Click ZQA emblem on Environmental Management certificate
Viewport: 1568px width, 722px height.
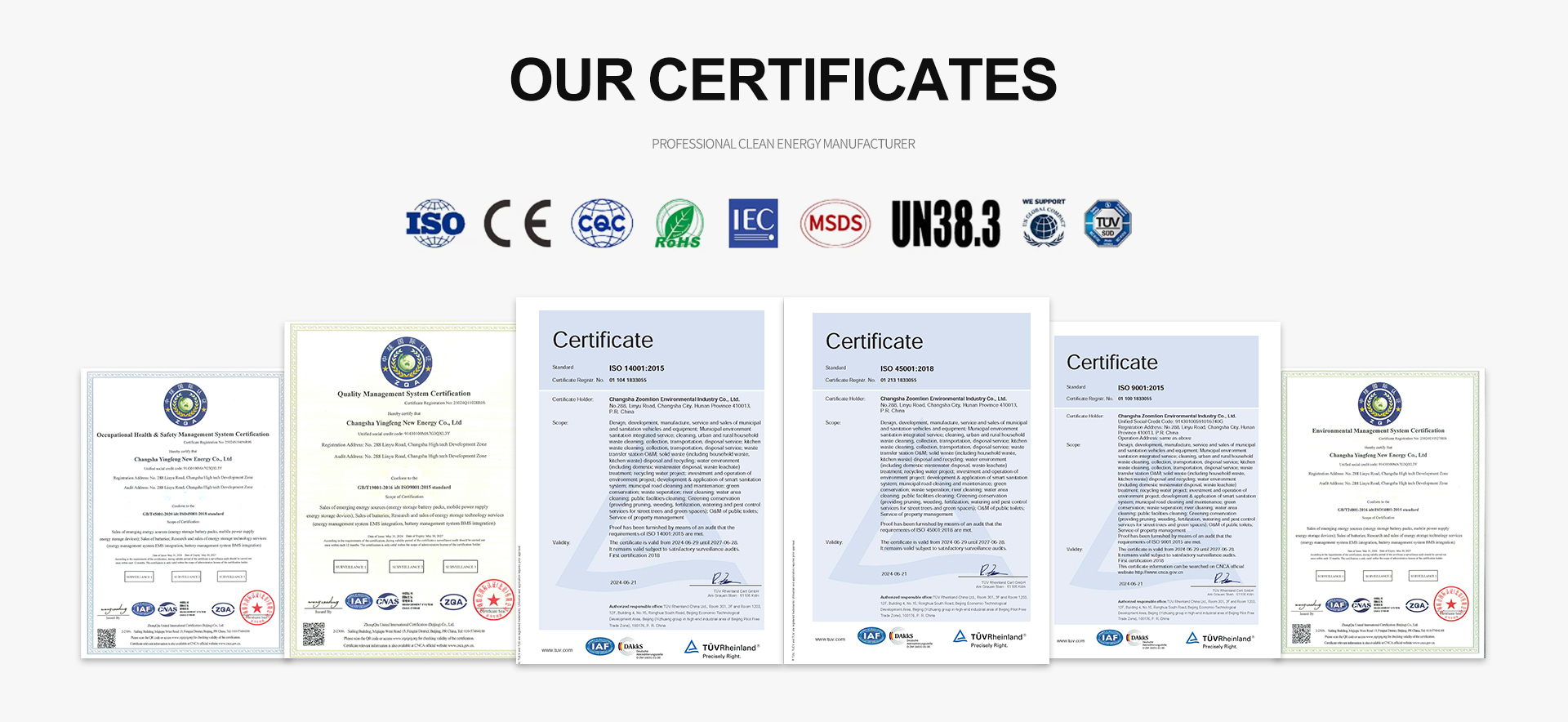pos(1379,403)
